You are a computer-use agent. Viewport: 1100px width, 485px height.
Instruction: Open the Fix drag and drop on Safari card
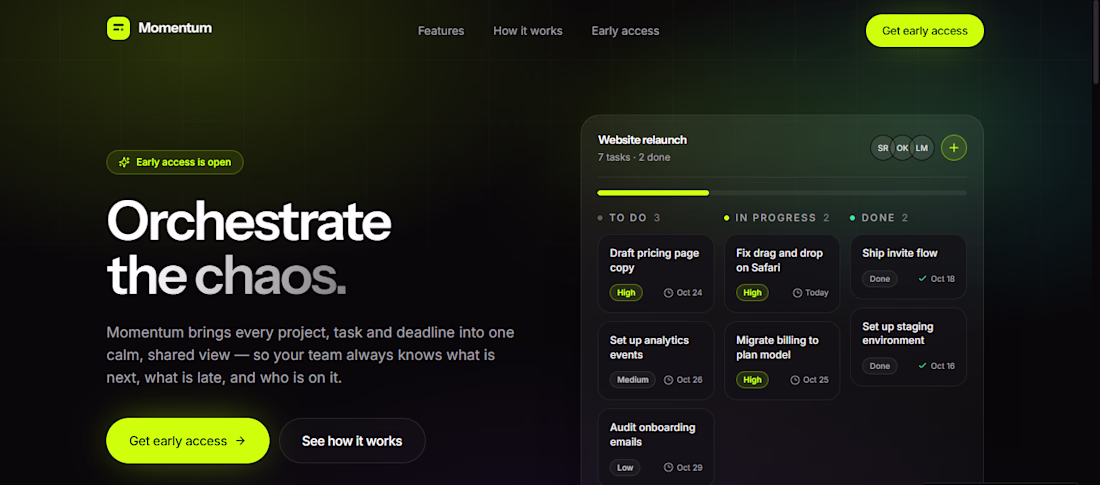click(x=782, y=274)
